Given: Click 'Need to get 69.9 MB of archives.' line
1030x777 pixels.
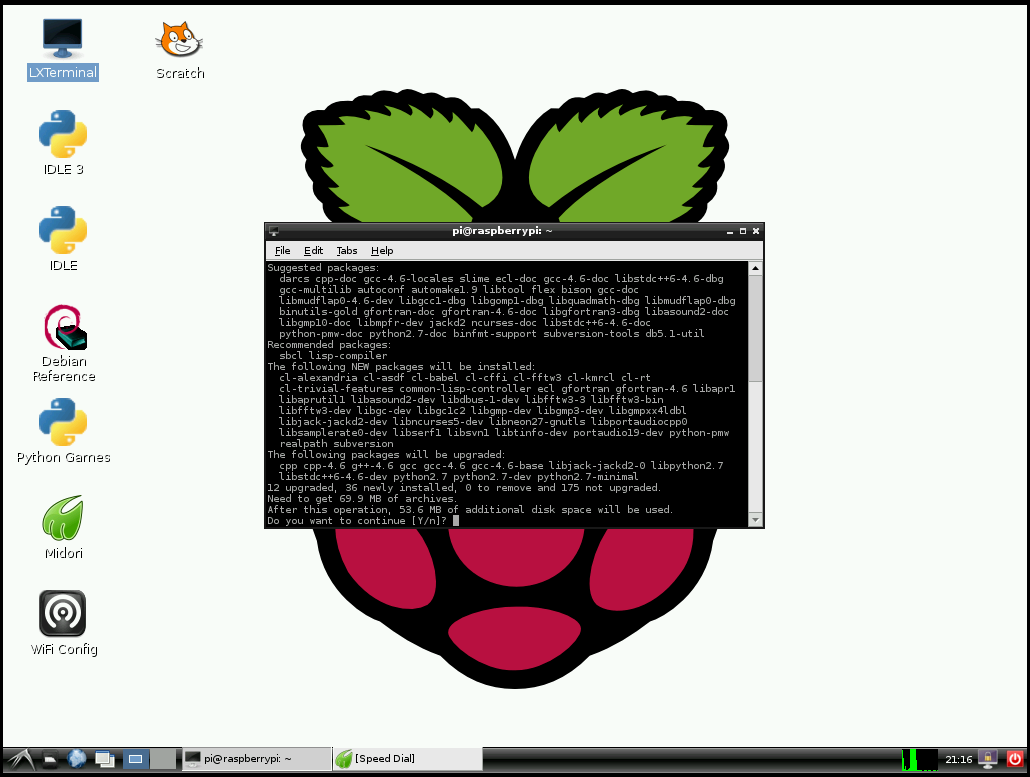Looking at the screenshot, I should (x=362, y=499).
